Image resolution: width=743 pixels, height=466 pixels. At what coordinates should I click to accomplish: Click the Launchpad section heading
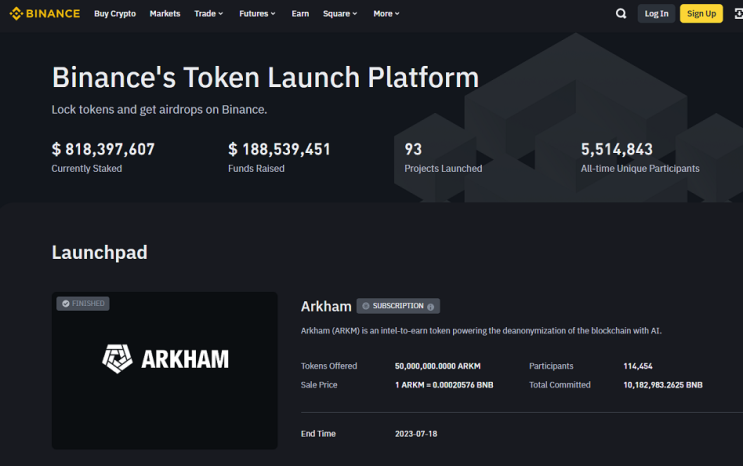coord(100,252)
